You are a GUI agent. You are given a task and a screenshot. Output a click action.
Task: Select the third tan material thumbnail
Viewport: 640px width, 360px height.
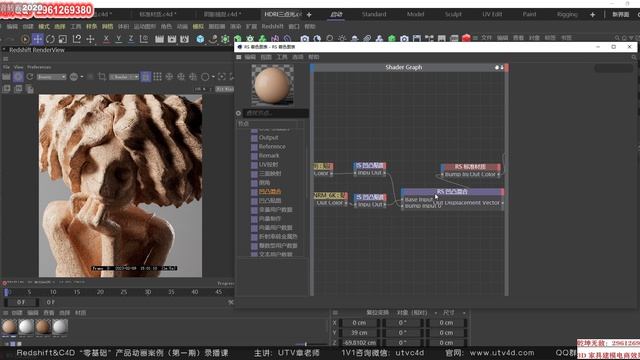43,327
